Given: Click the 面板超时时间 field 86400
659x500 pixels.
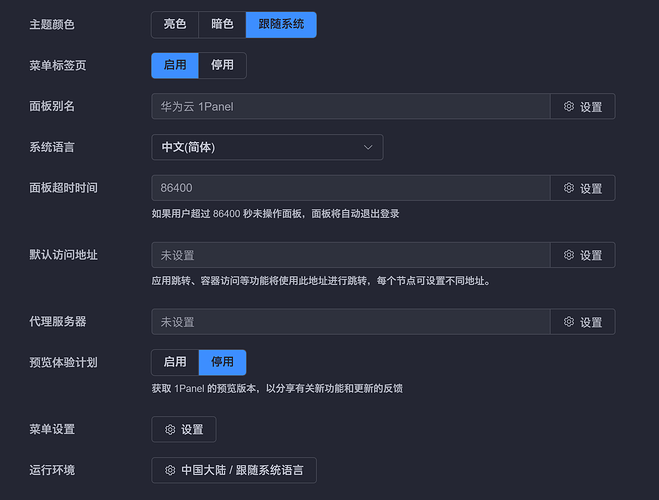Looking at the screenshot, I should (351, 188).
